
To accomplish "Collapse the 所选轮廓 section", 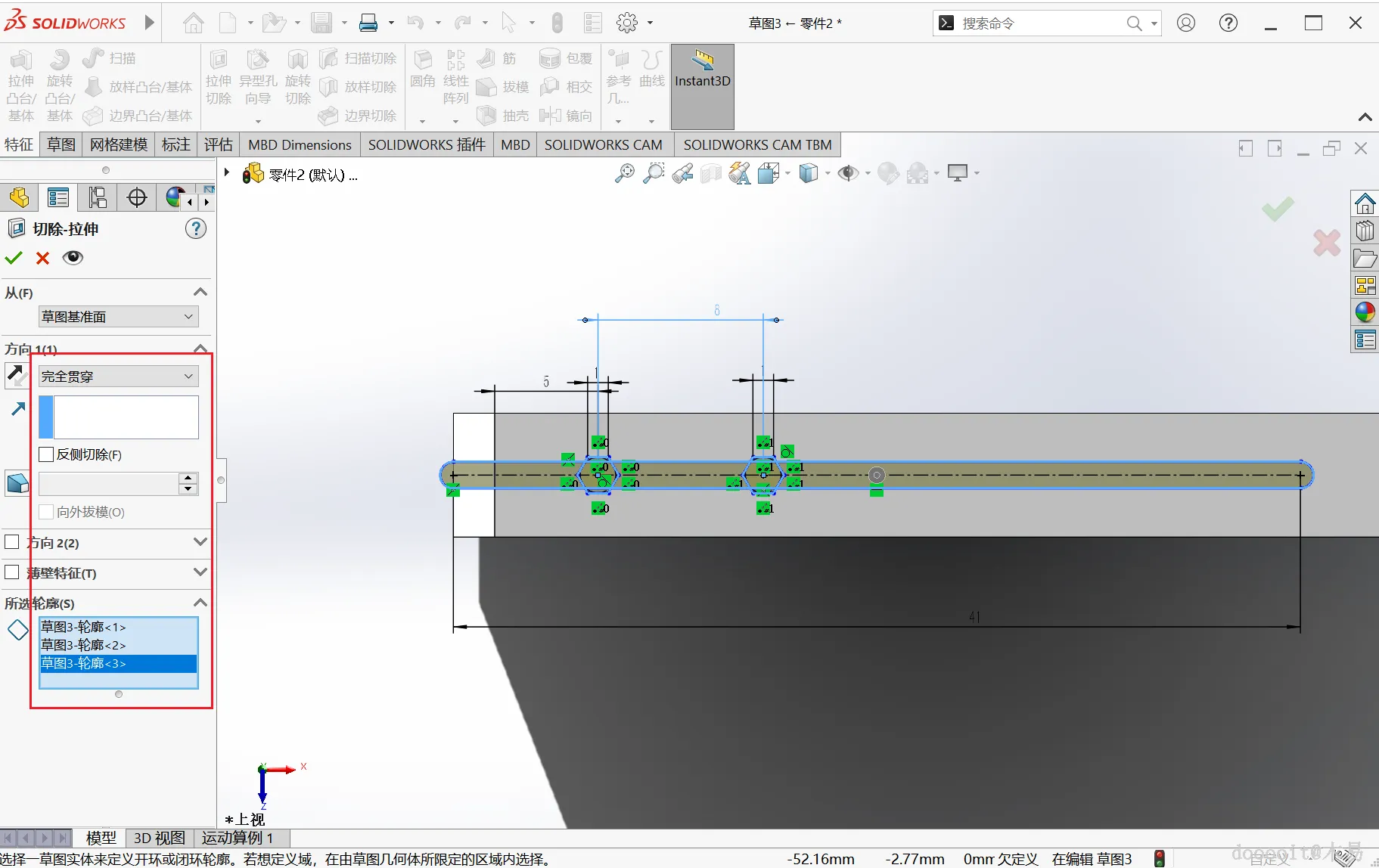I will coord(200,603).
